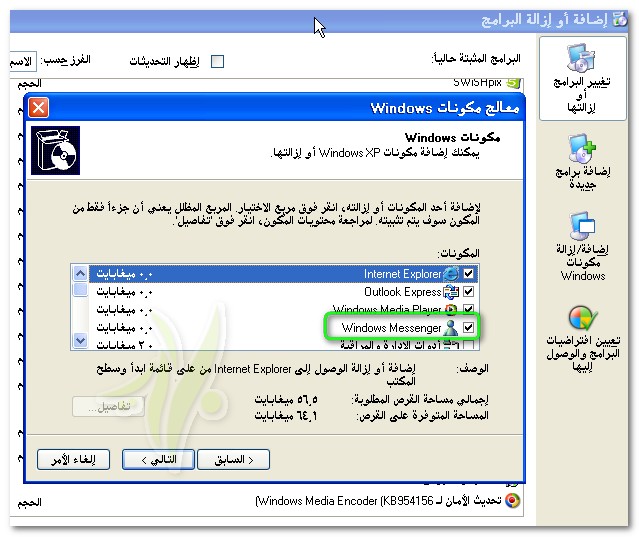Select the Windows Media Encoder KB954156 entry

[379, 501]
